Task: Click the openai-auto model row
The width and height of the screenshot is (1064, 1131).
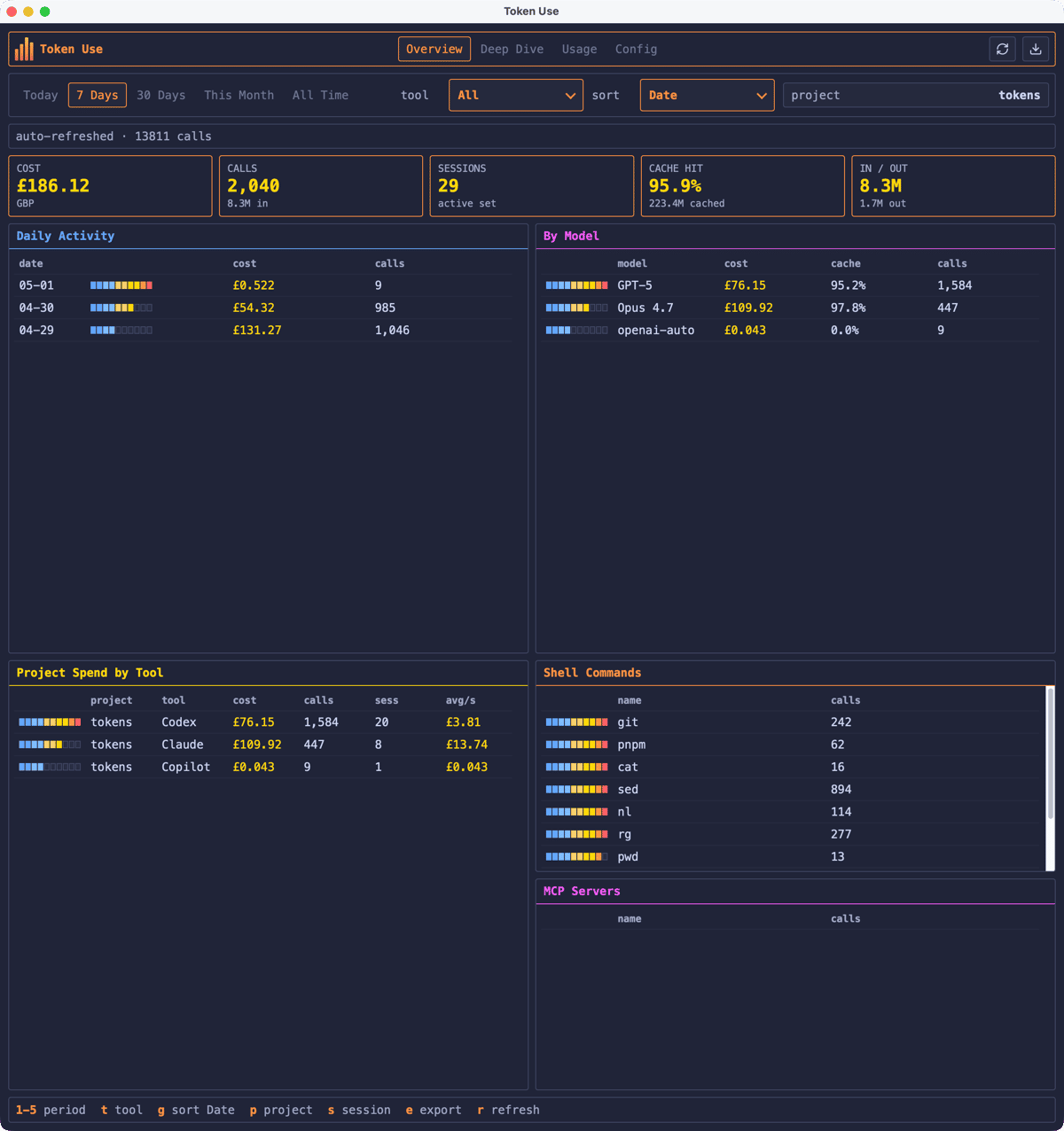Action: tap(792, 330)
